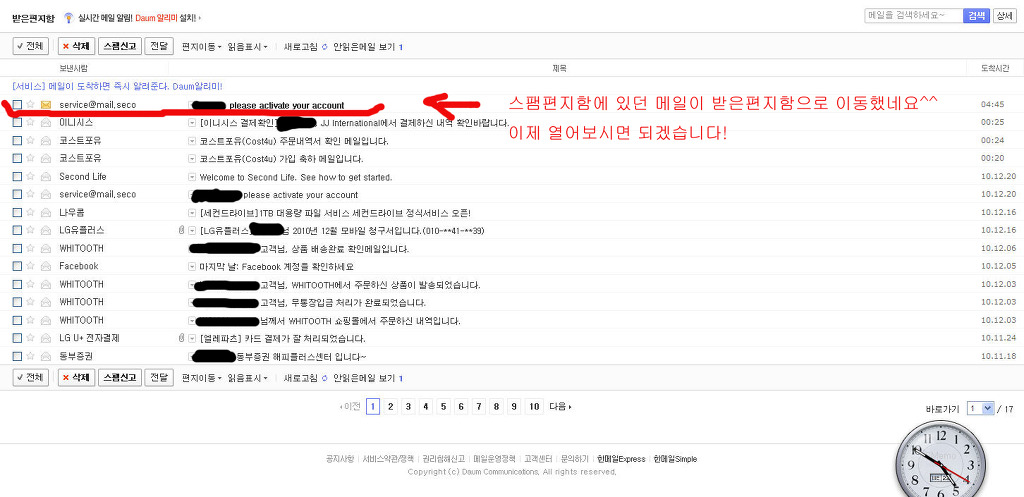
Task: Click envelope icon on 동부증권 row
Action: (x=46, y=357)
